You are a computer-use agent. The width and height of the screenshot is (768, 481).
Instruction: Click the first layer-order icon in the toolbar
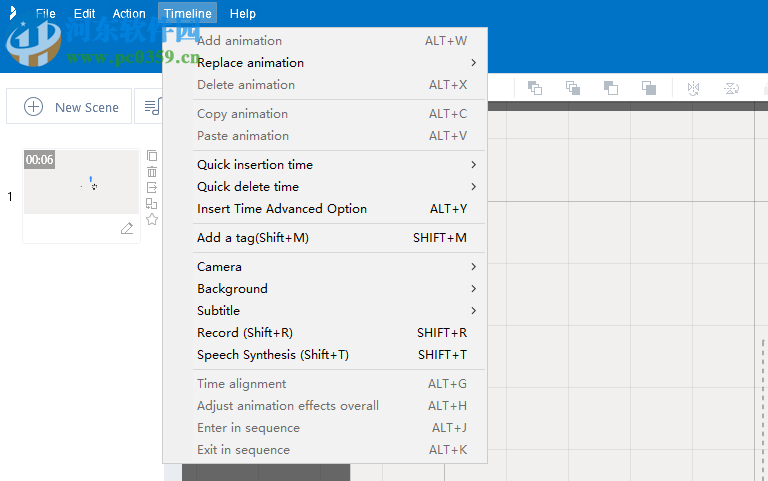pyautogui.click(x=535, y=88)
